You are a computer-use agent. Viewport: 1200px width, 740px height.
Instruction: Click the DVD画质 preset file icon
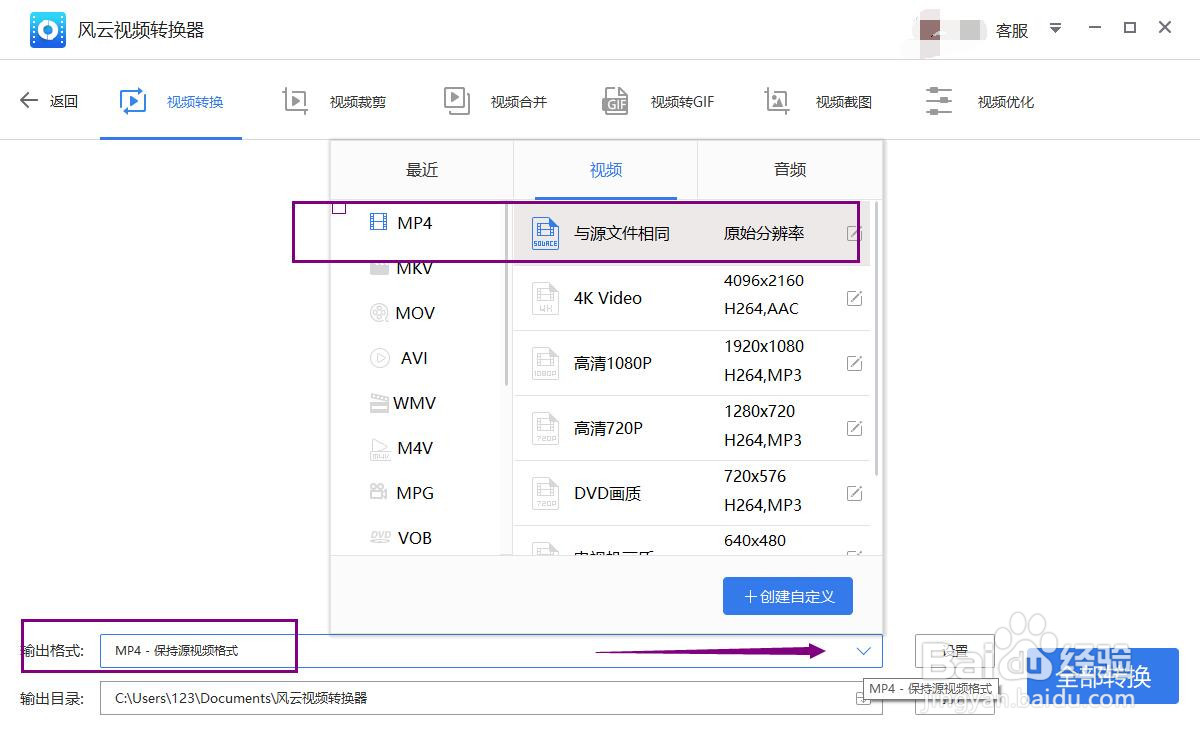[545, 493]
